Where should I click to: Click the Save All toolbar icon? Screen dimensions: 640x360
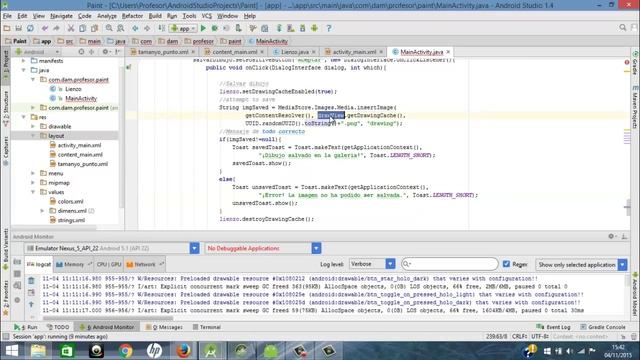coord(18,28)
